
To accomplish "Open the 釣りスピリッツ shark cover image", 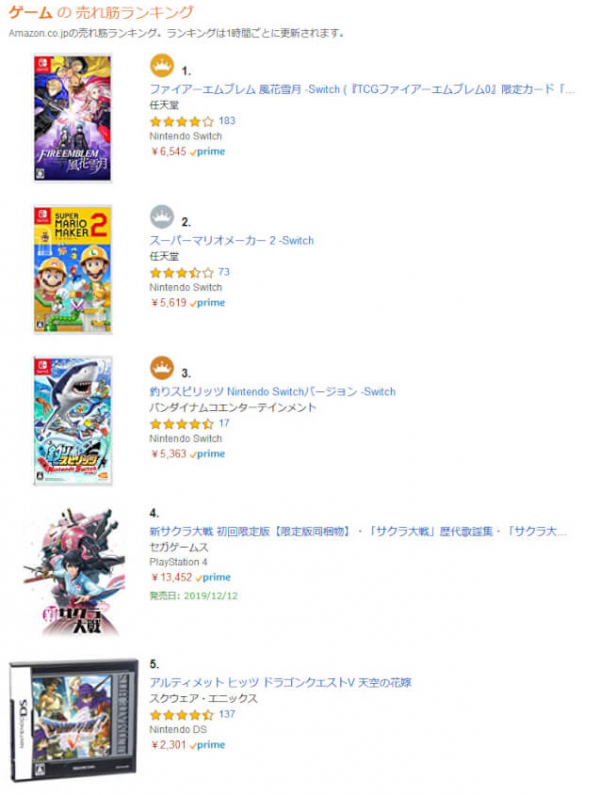I will (x=73, y=421).
